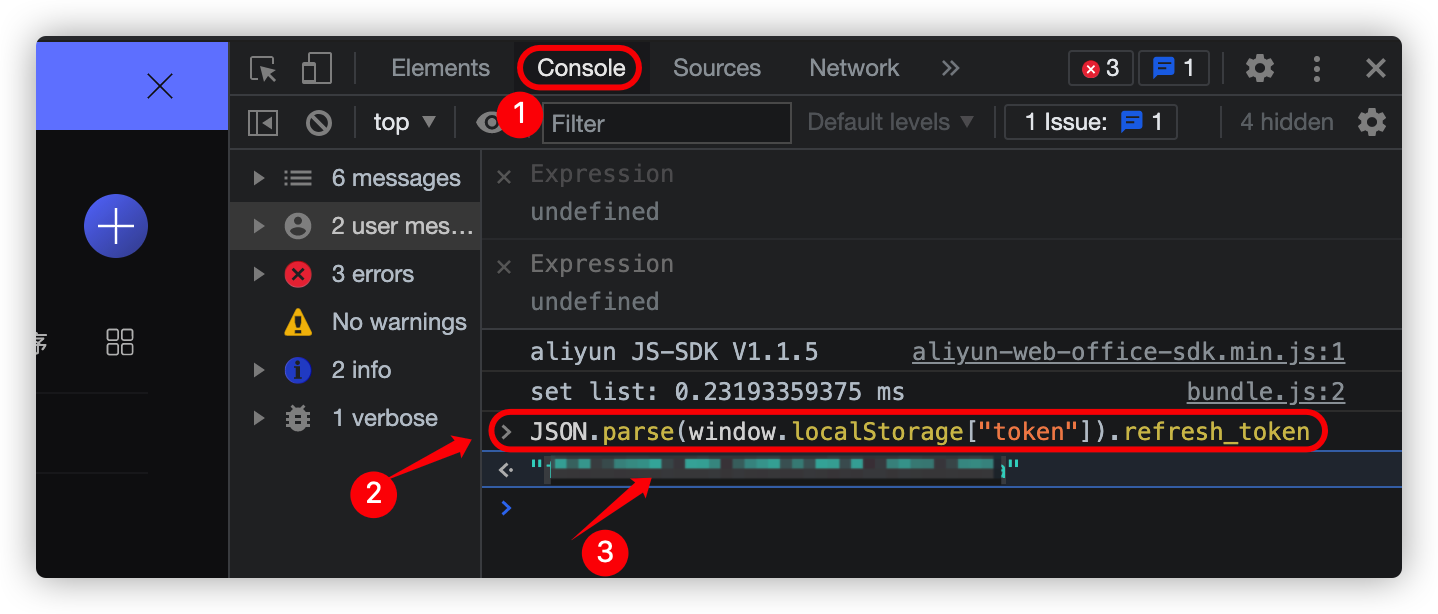Activate the inspect element picker icon
Screen dimensions: 1438x614
(x=263, y=69)
